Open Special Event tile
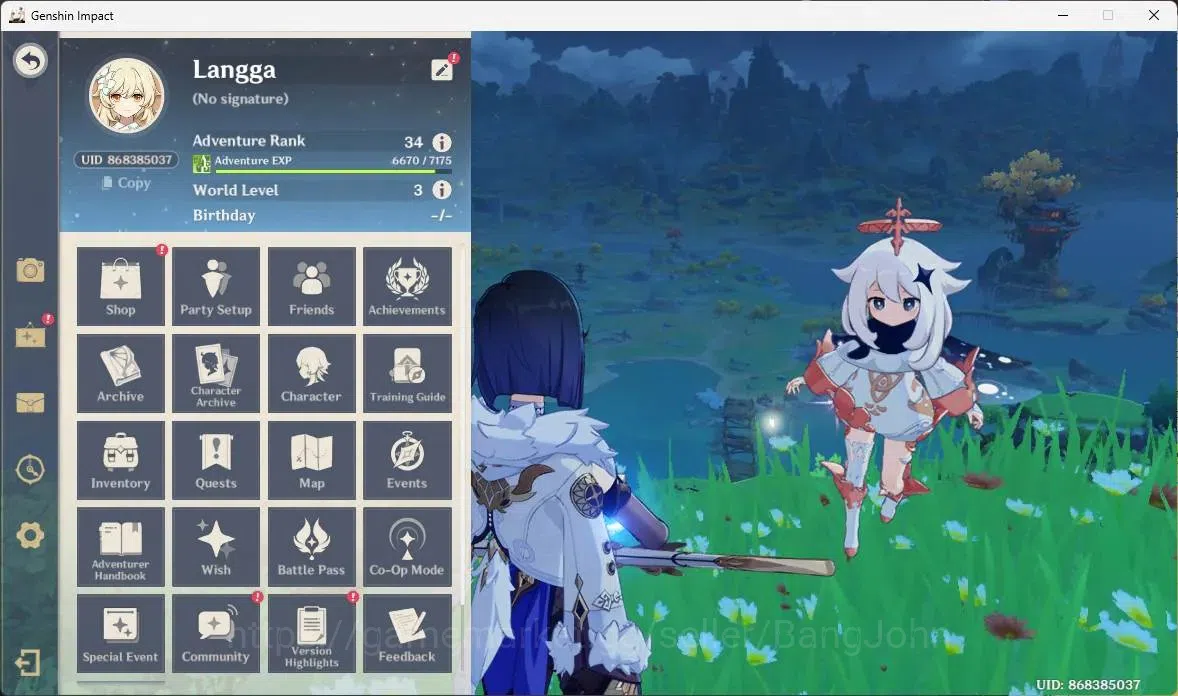Image resolution: width=1178 pixels, height=696 pixels. (120, 634)
